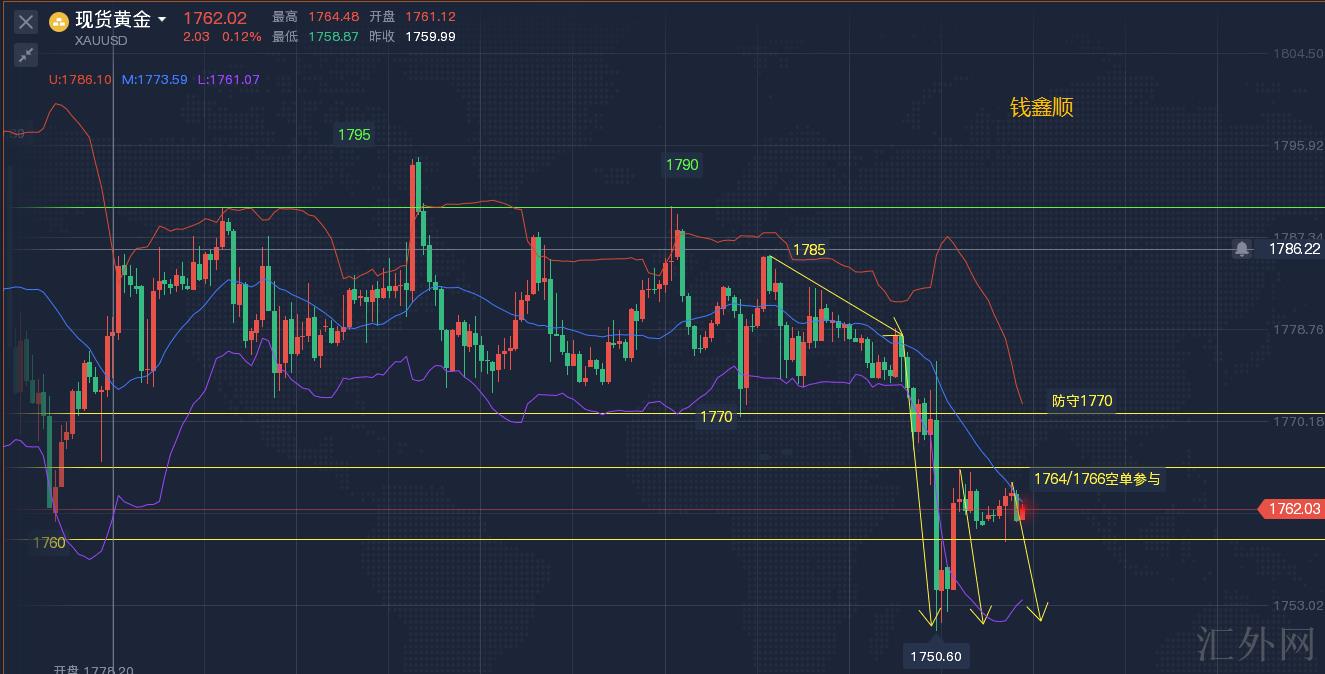1325x674 pixels.
Task: Select the green 1795 peak label
Action: tap(354, 135)
